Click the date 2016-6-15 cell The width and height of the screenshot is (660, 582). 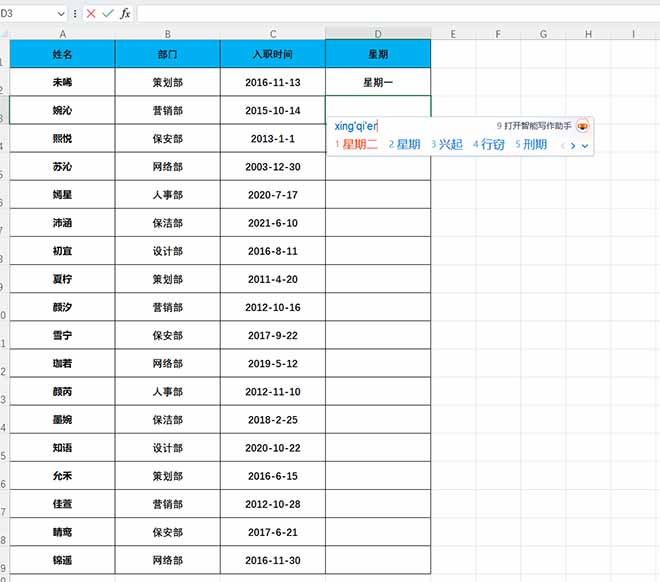coord(273,476)
